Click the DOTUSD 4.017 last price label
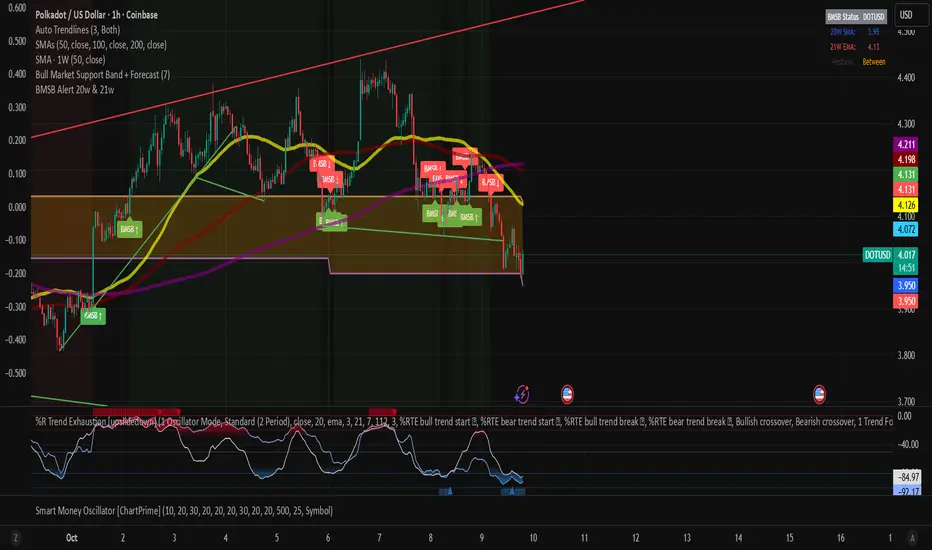The width and height of the screenshot is (932, 550). pyautogui.click(x=890, y=255)
